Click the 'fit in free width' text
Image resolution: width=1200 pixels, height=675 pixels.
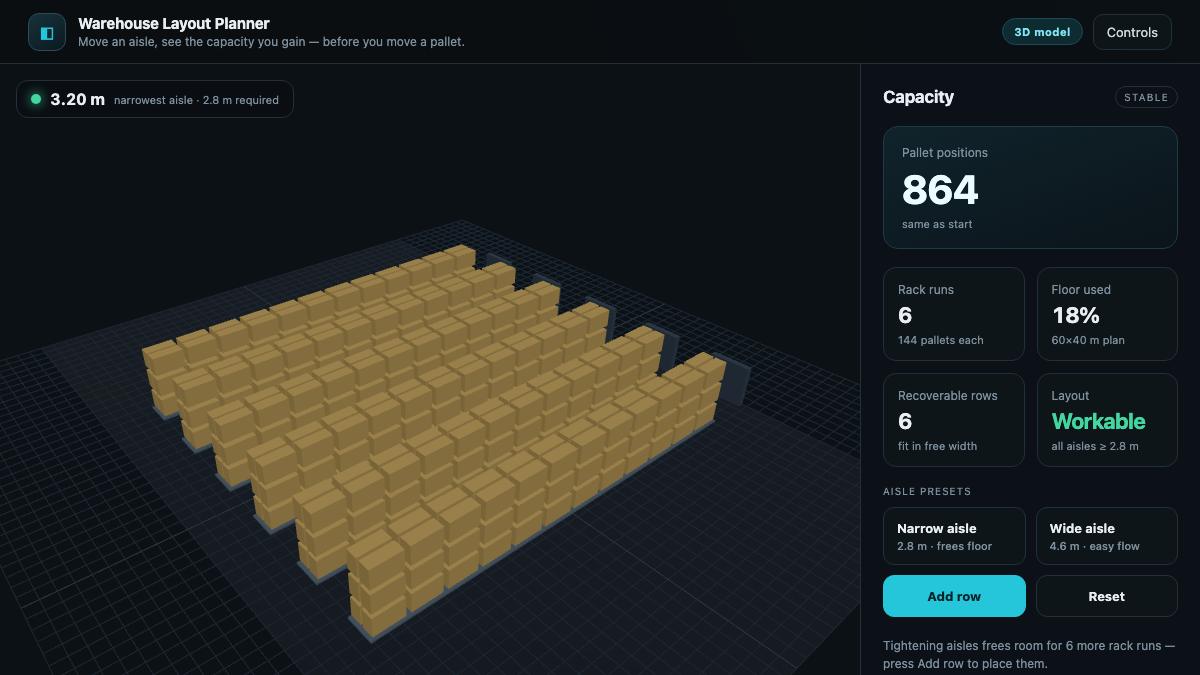pyautogui.click(x=938, y=446)
